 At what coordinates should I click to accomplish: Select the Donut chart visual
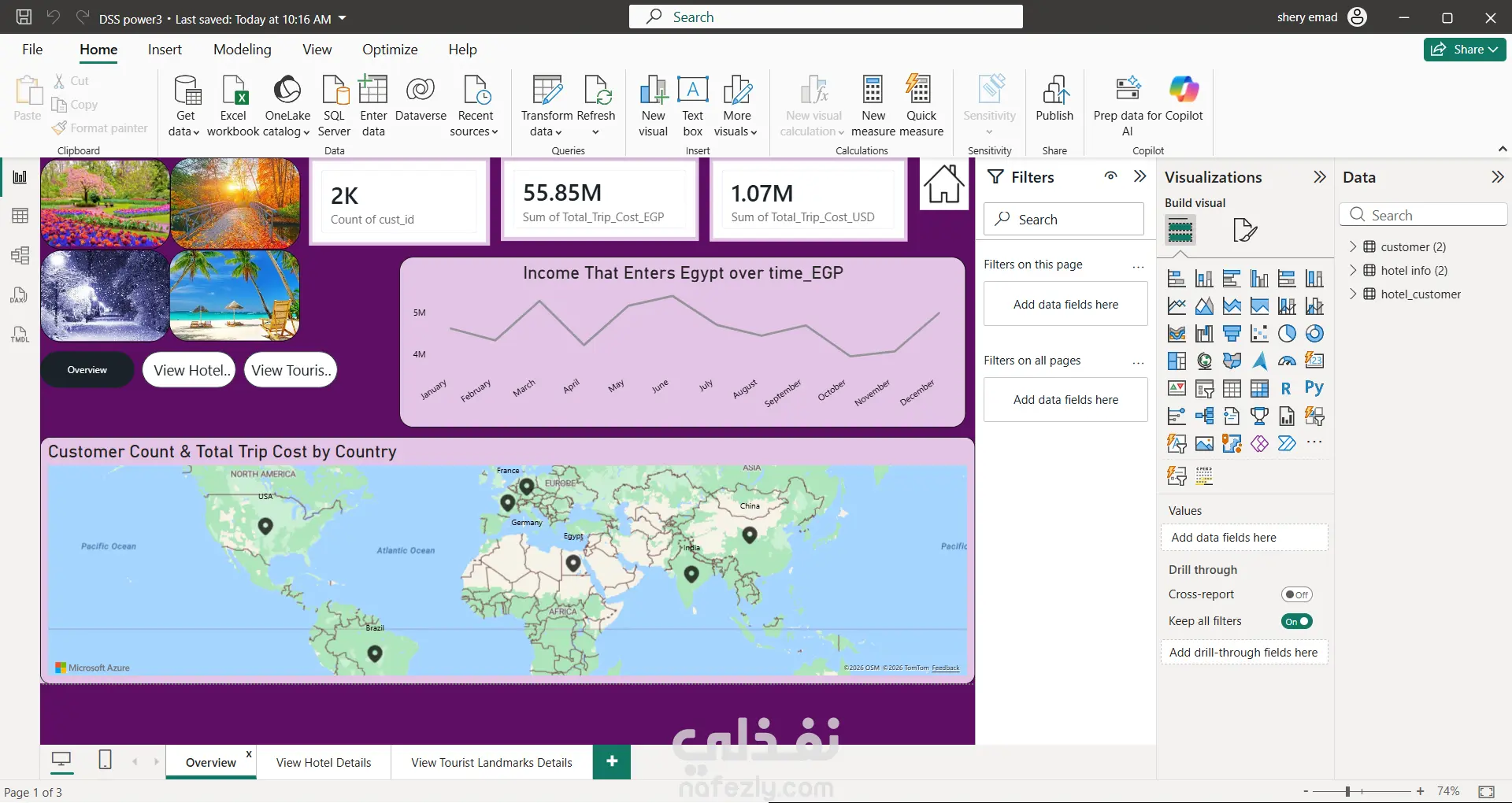point(1314,334)
